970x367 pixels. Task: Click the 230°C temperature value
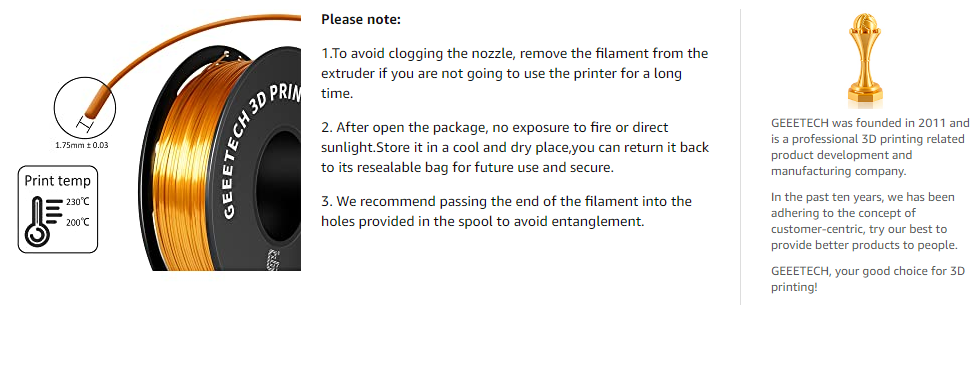[x=77, y=202]
